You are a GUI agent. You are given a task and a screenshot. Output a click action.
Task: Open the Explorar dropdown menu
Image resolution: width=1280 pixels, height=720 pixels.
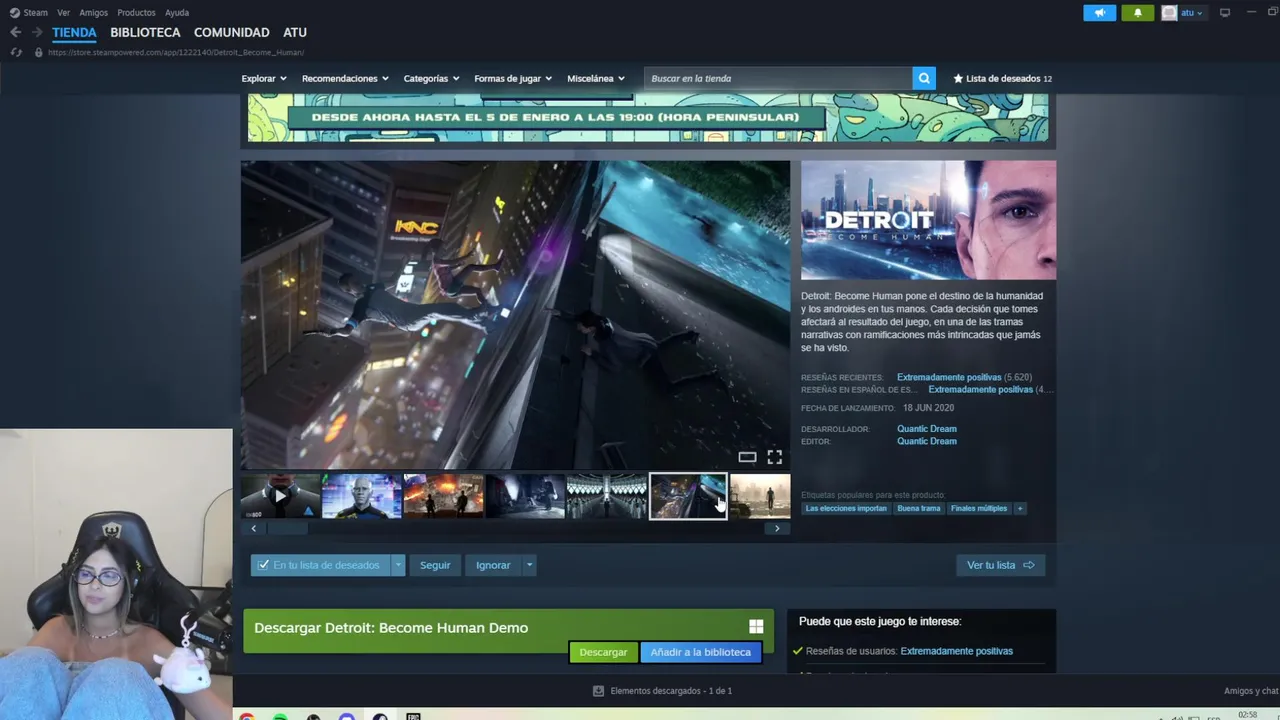[264, 78]
